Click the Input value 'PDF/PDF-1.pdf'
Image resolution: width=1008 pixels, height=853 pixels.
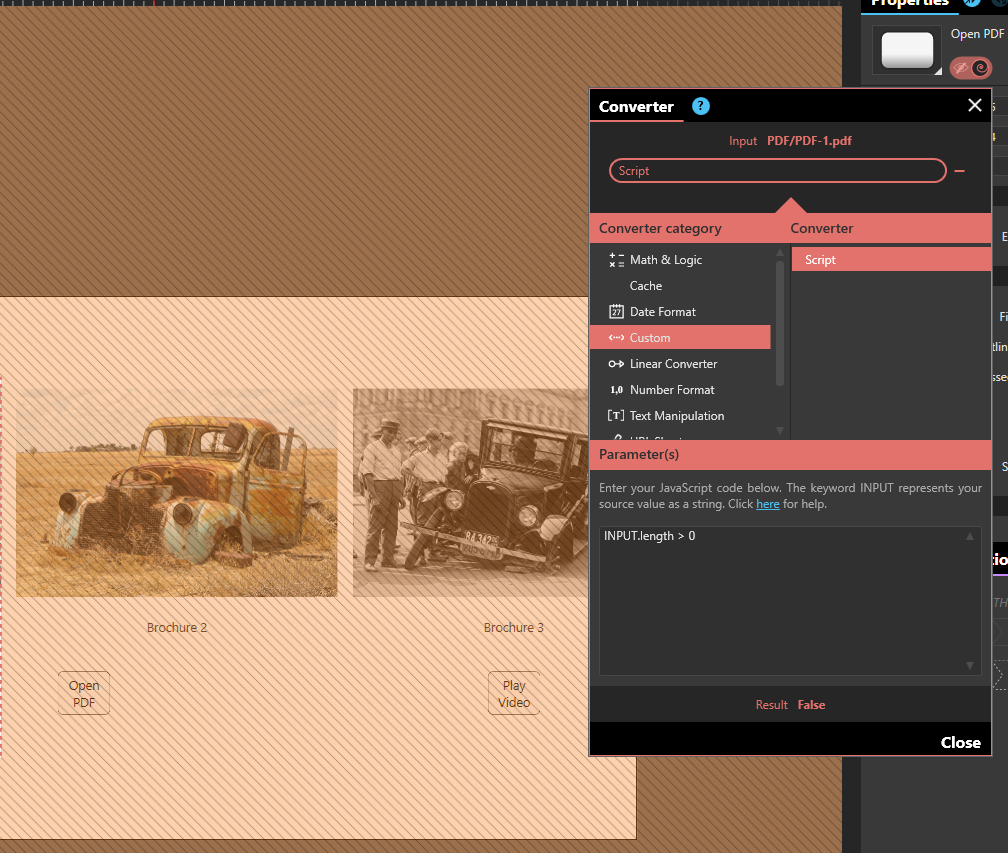tap(809, 141)
